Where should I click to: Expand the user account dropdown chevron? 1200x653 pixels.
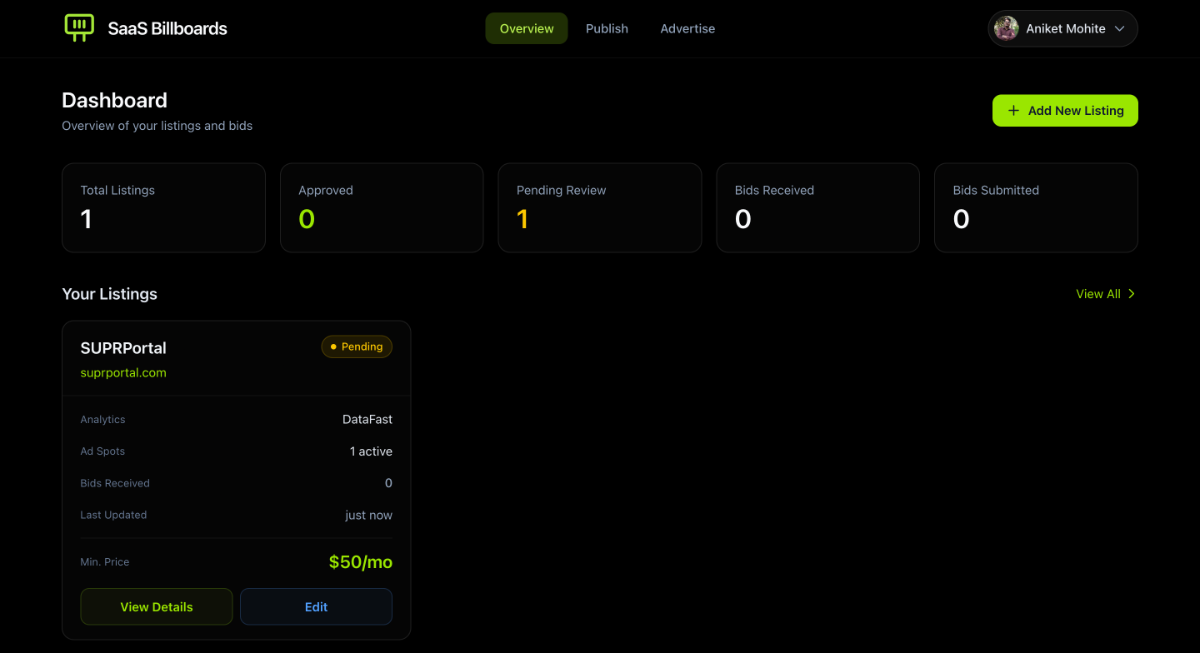pyautogui.click(x=1120, y=29)
